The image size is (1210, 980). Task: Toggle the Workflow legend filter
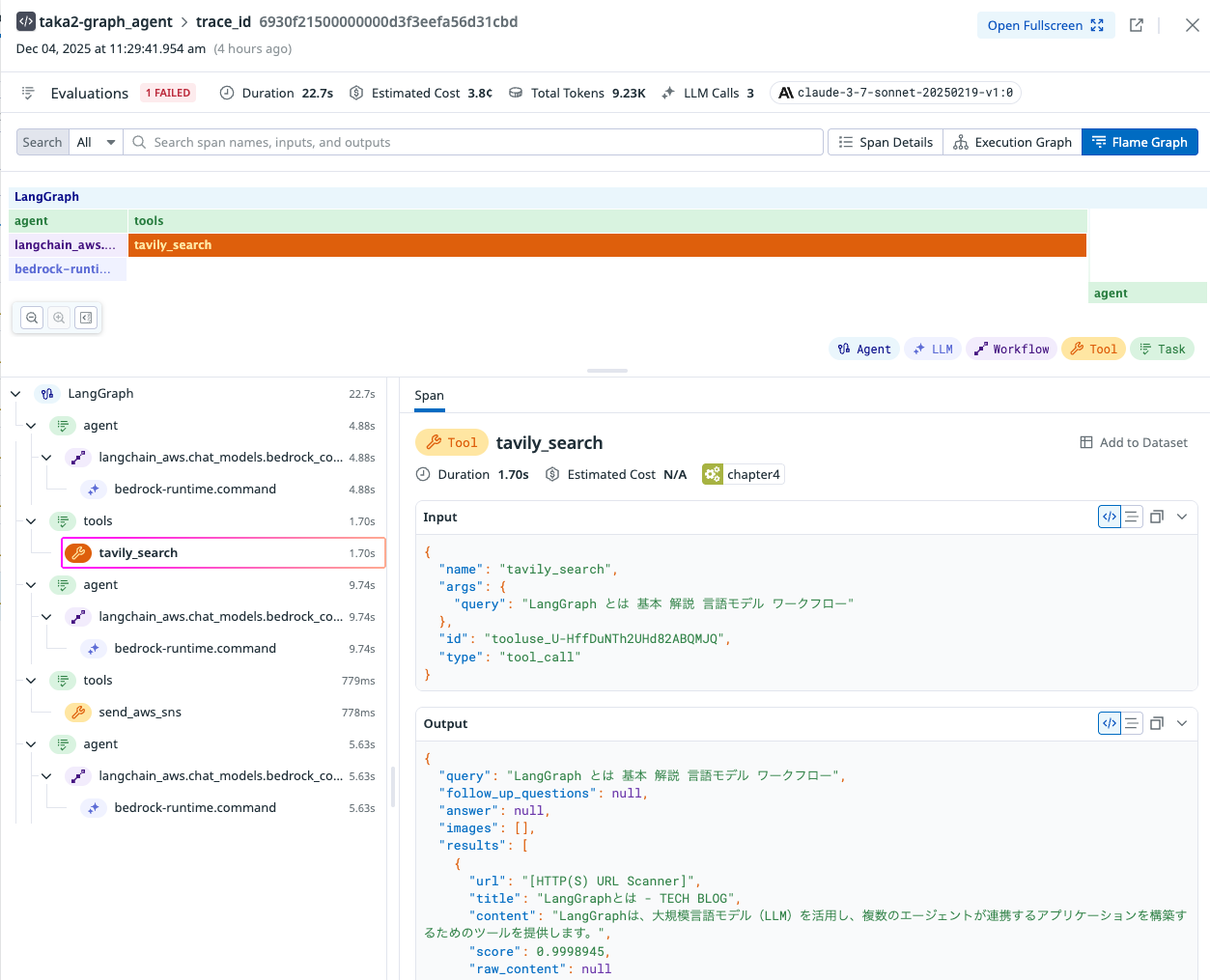click(x=1011, y=349)
